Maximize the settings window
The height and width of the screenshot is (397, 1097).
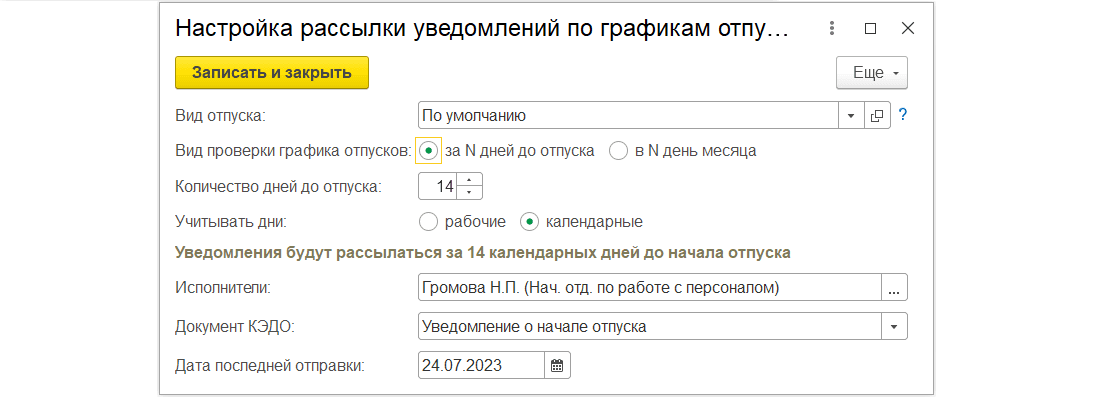tap(870, 29)
